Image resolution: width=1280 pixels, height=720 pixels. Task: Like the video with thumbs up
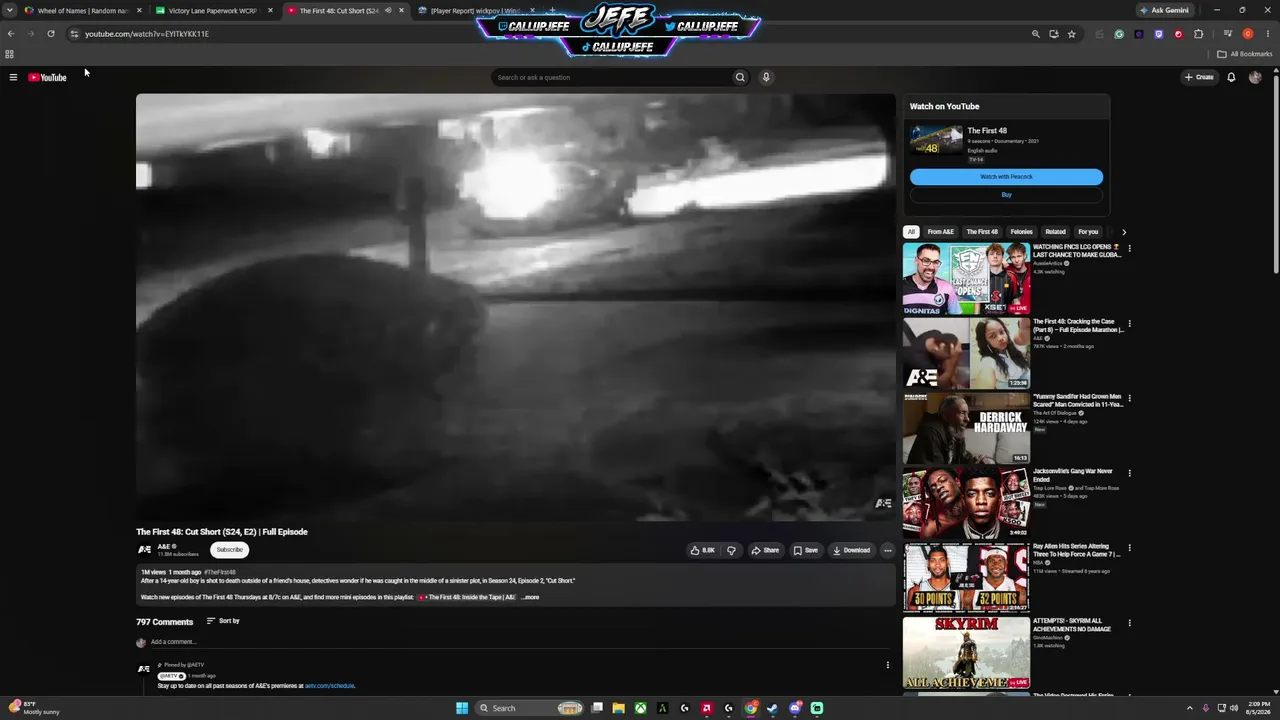703,550
